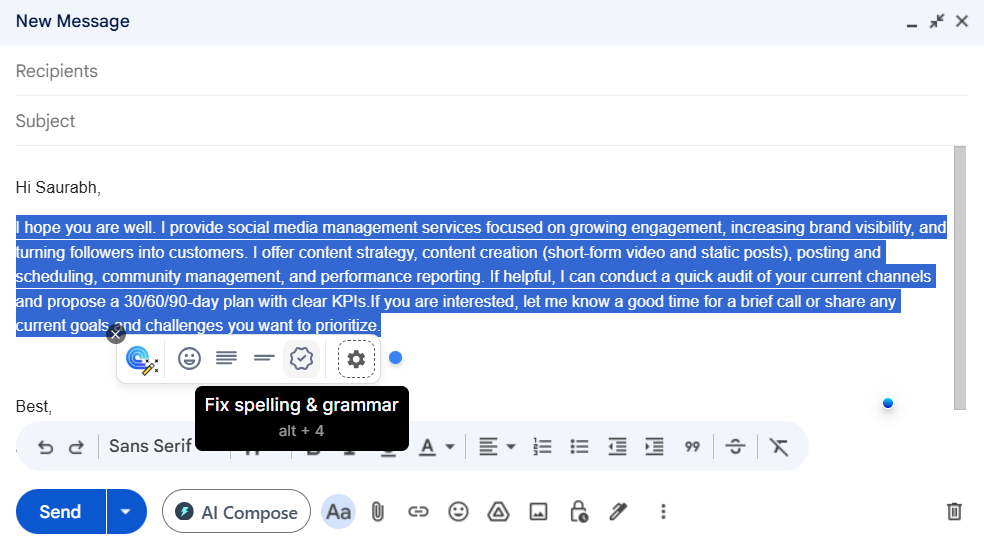The width and height of the screenshot is (984, 549).
Task: Discard draft with the trash icon
Action: (x=954, y=512)
